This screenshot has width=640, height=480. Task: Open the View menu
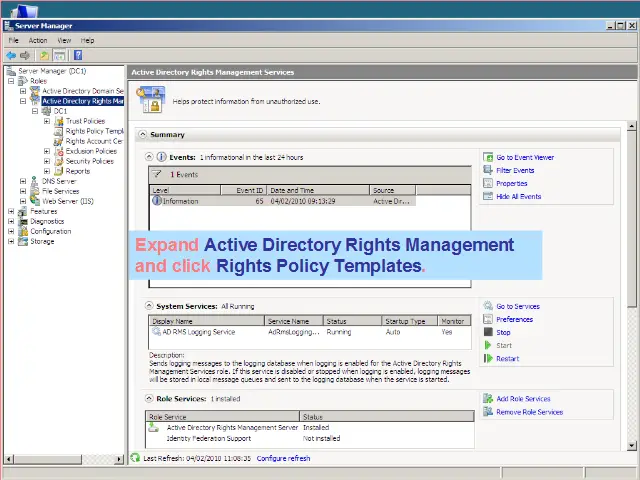pyautogui.click(x=64, y=40)
